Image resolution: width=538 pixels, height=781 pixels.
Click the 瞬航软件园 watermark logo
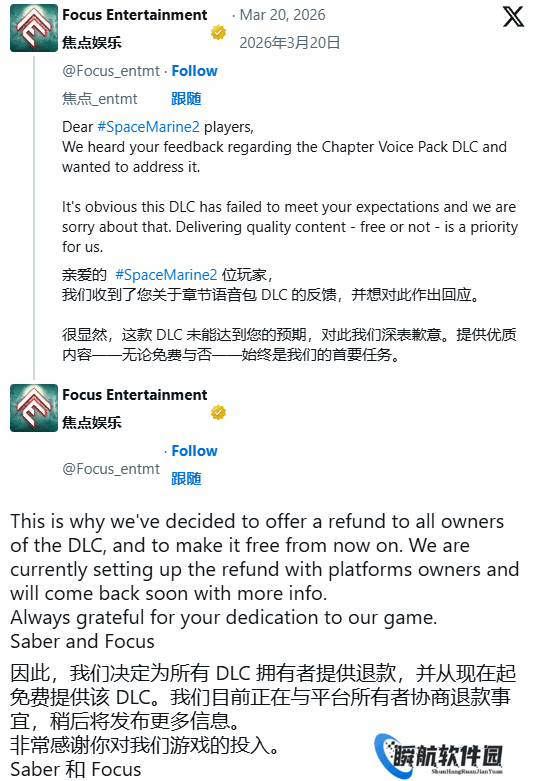[x=439, y=755]
